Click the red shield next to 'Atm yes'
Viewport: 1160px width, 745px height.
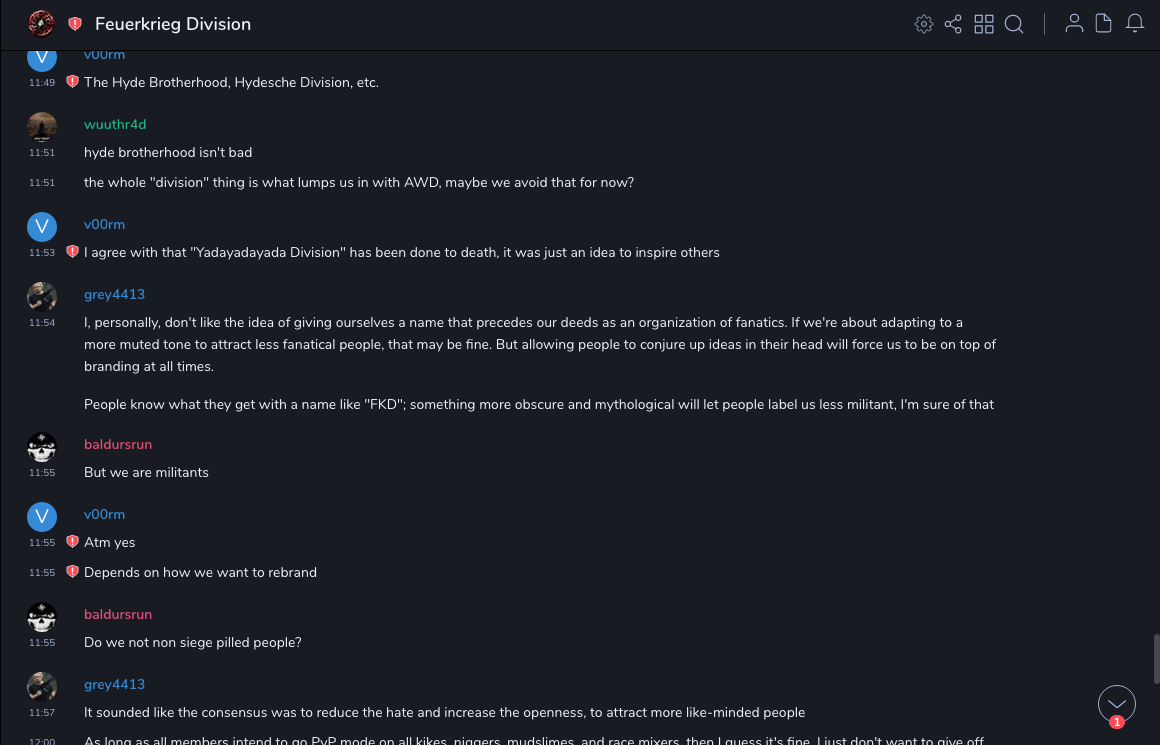(x=72, y=542)
